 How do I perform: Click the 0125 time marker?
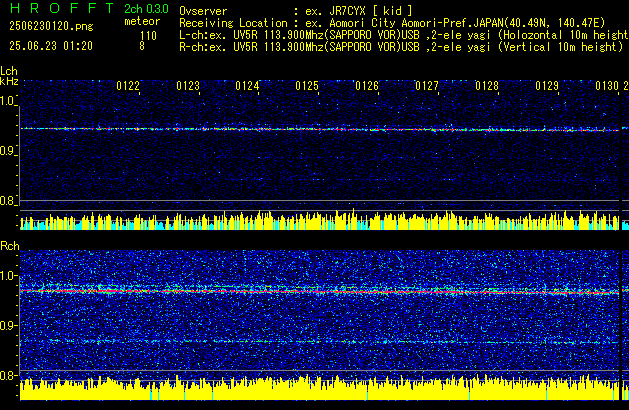307,86
